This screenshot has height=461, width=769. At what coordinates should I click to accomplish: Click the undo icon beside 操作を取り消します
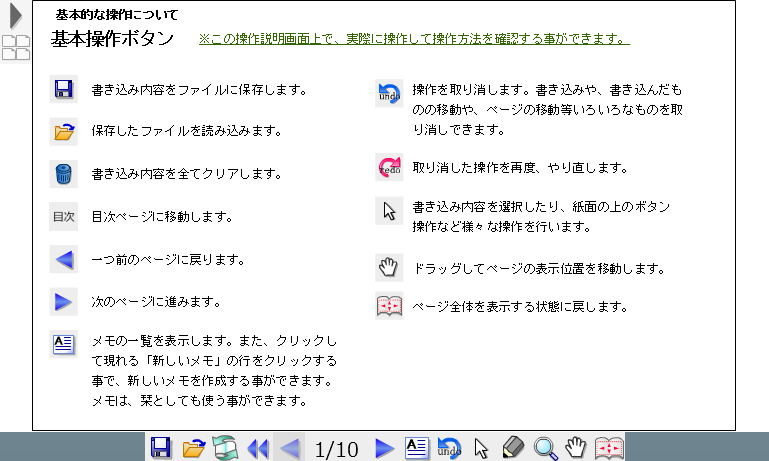(x=389, y=93)
